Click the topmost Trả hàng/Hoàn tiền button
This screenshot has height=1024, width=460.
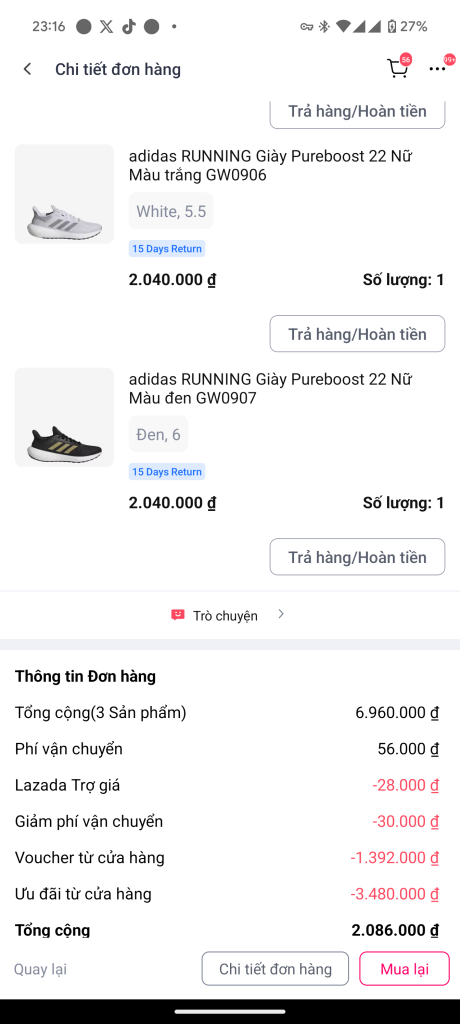(x=357, y=114)
